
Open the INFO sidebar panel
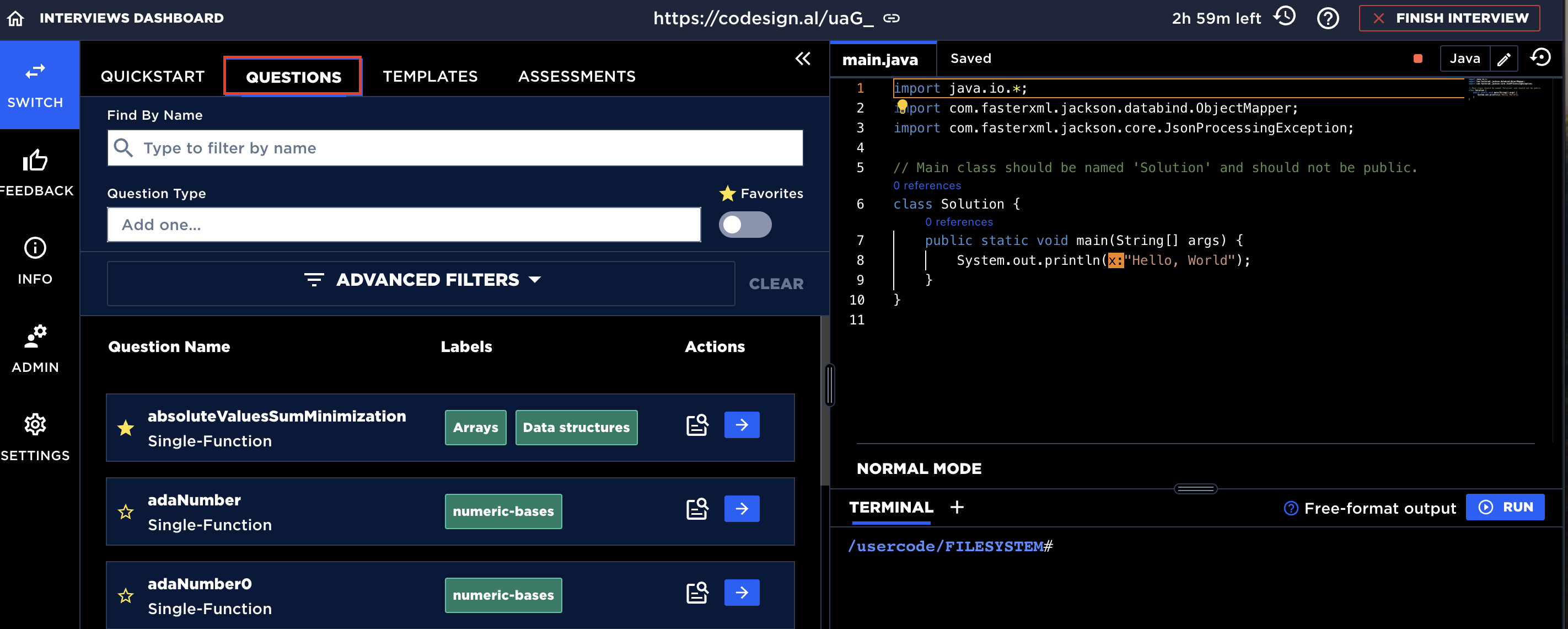35,261
